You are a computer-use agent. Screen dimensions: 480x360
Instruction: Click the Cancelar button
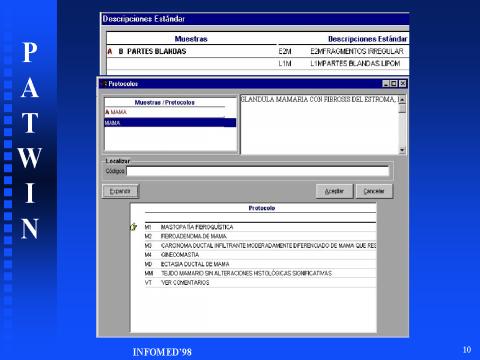(x=374, y=191)
